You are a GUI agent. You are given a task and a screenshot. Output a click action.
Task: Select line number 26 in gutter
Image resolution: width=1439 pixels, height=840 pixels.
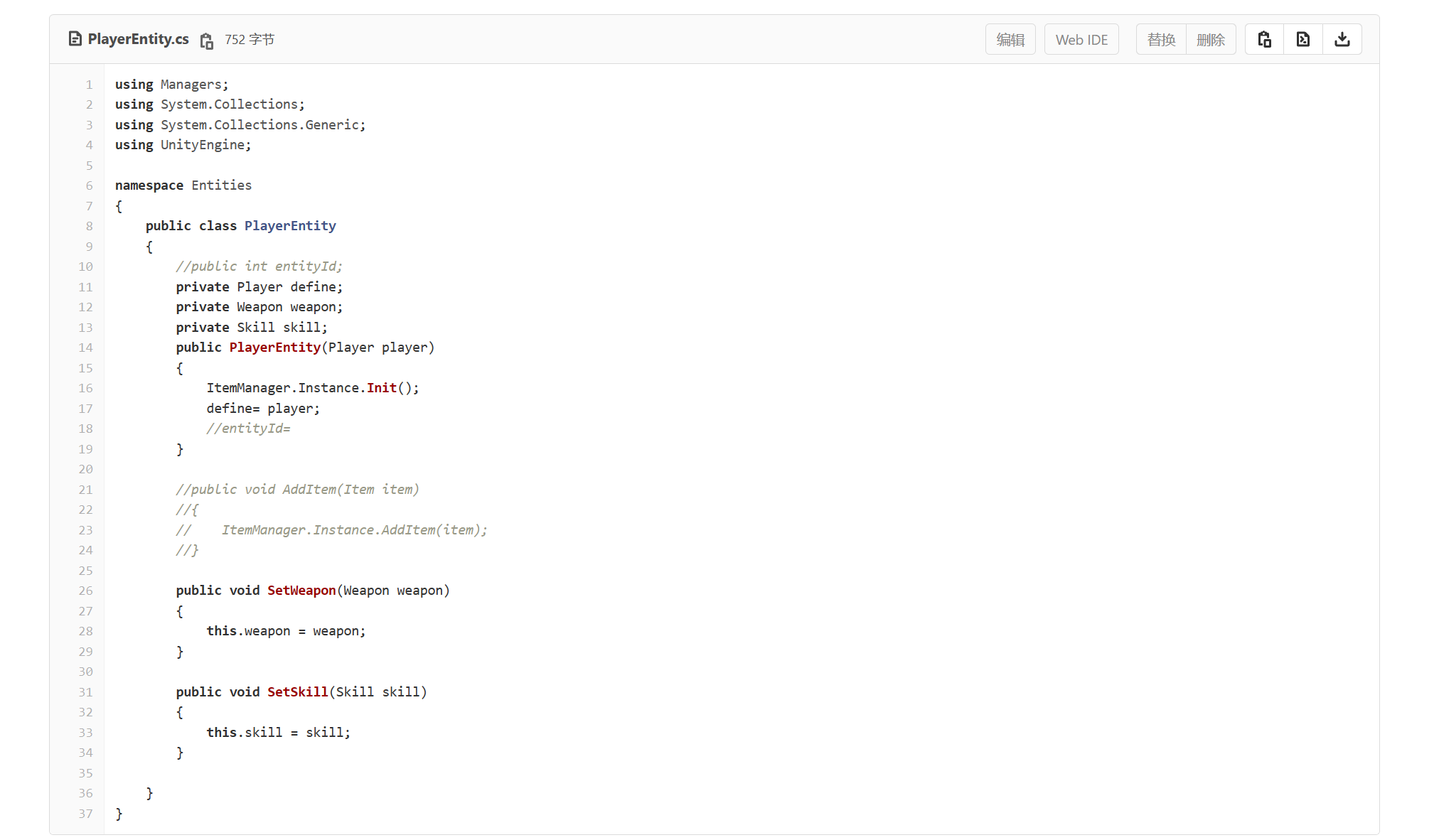tap(85, 591)
